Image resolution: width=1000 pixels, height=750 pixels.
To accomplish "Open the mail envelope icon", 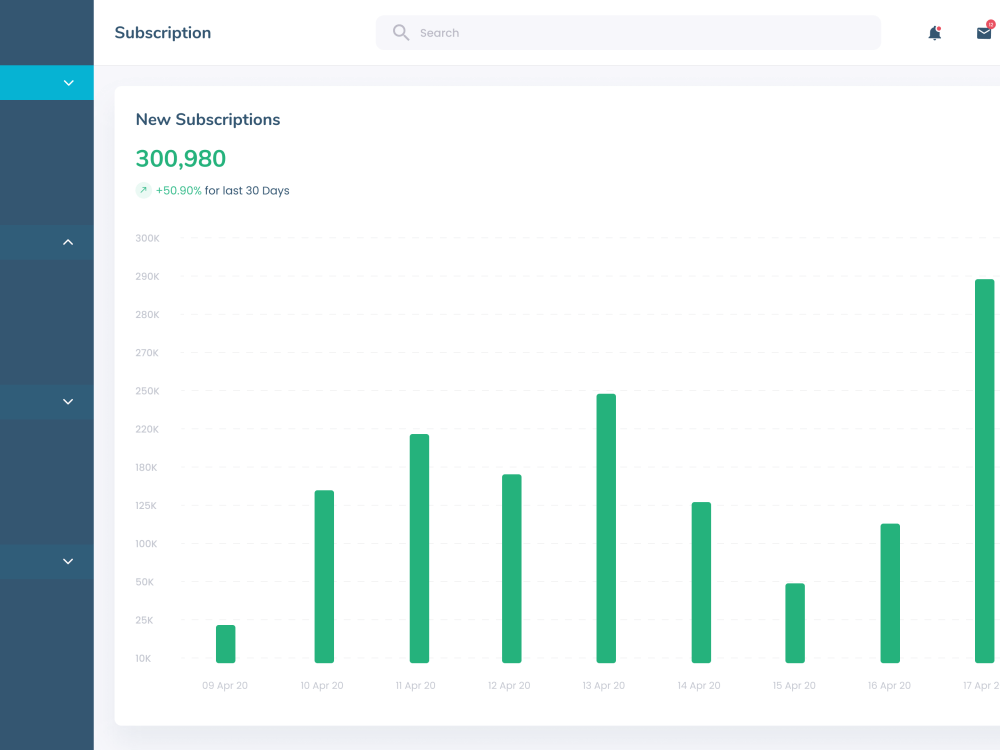I will point(985,32).
